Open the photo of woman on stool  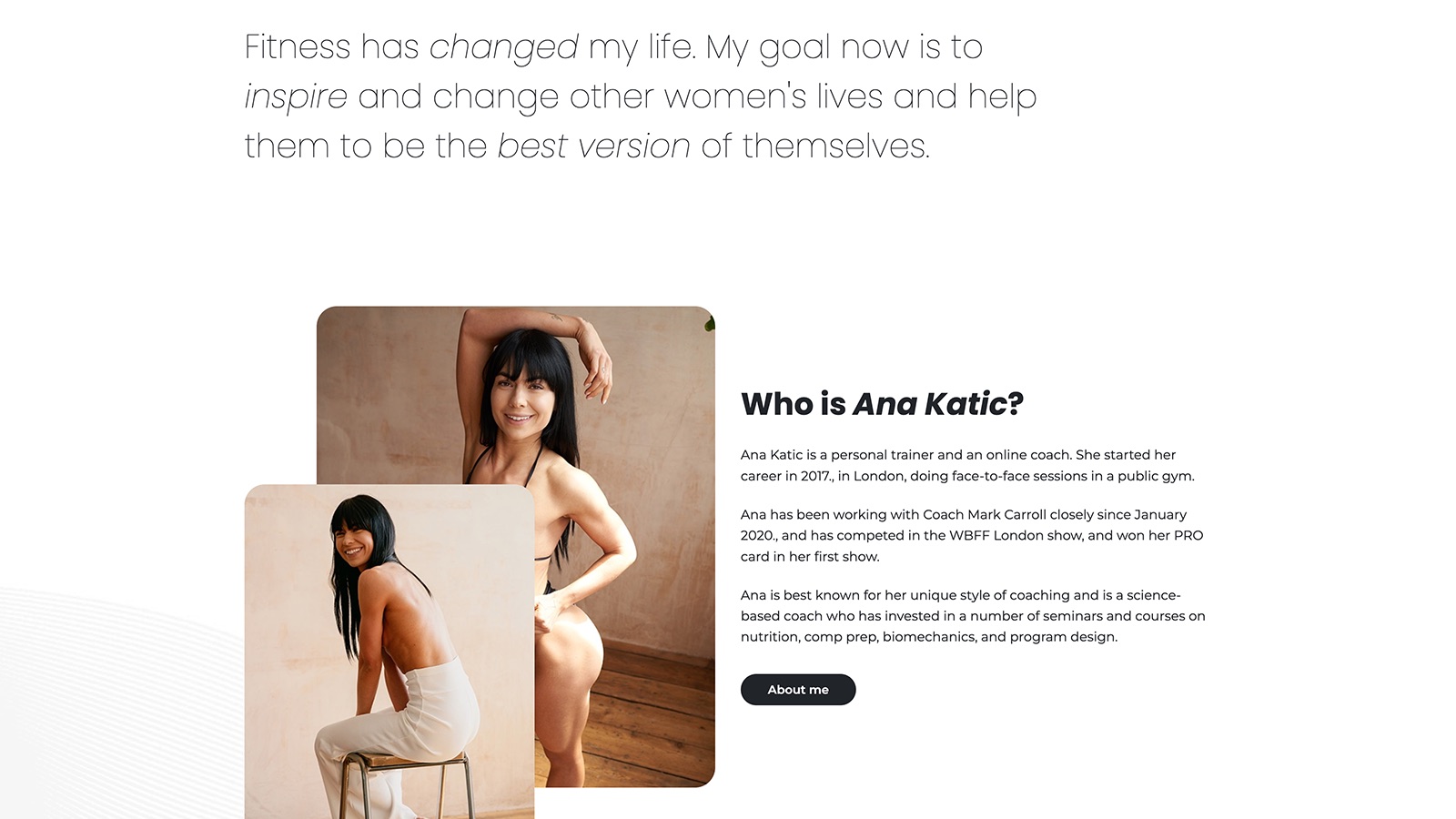[389, 652]
